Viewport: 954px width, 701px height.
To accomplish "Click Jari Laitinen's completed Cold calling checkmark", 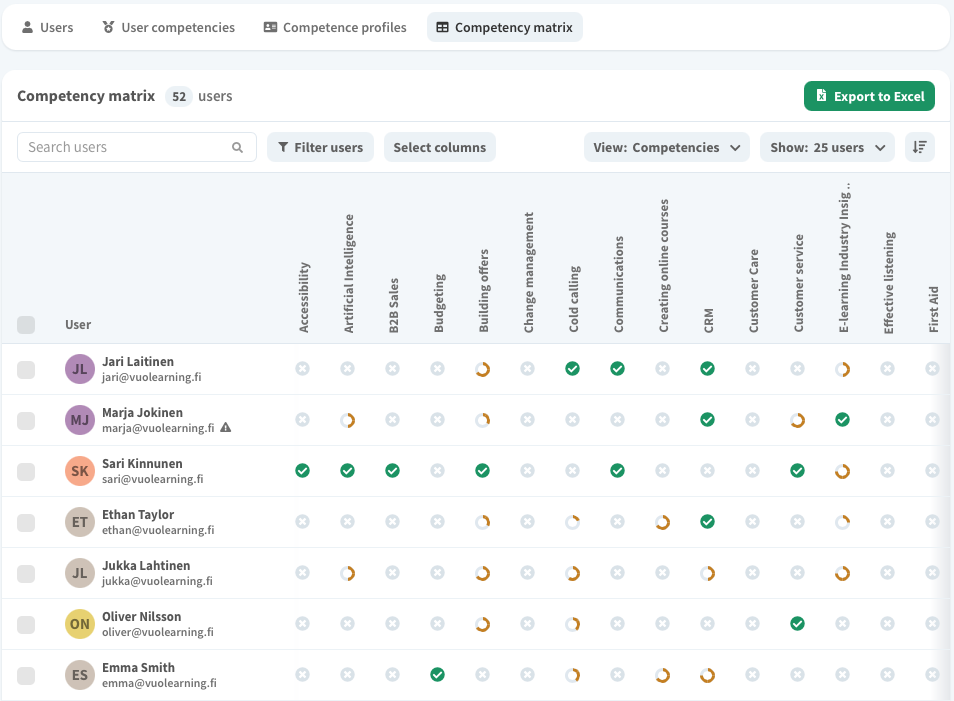I will 572,369.
